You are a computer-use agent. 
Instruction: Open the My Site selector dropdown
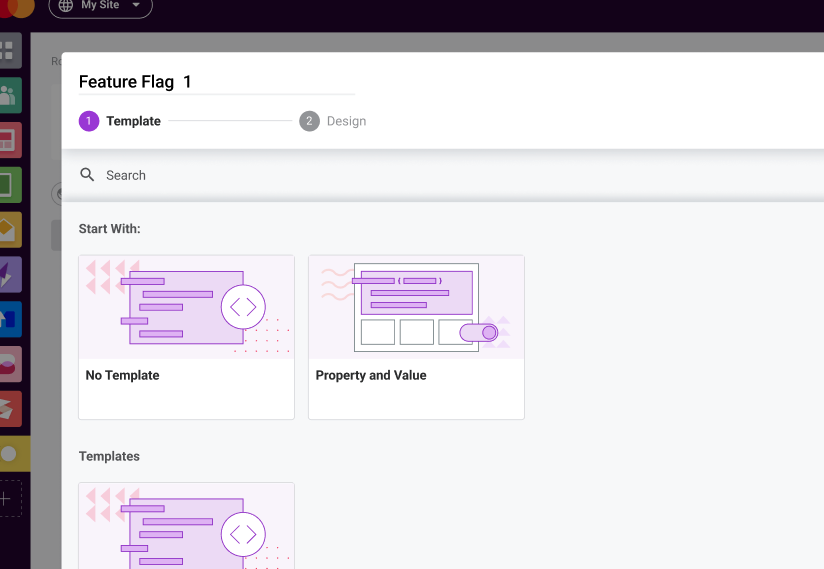[x=100, y=6]
